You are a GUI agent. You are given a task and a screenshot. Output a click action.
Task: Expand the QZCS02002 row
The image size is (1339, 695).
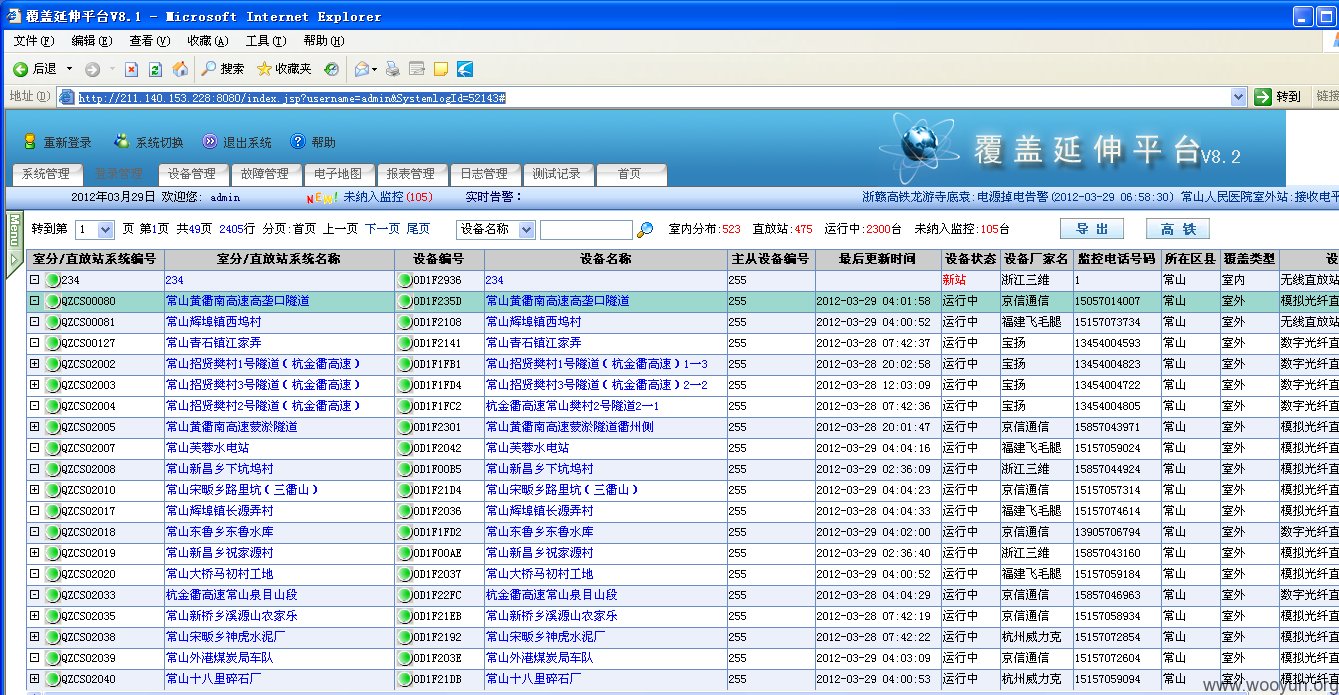[35, 364]
